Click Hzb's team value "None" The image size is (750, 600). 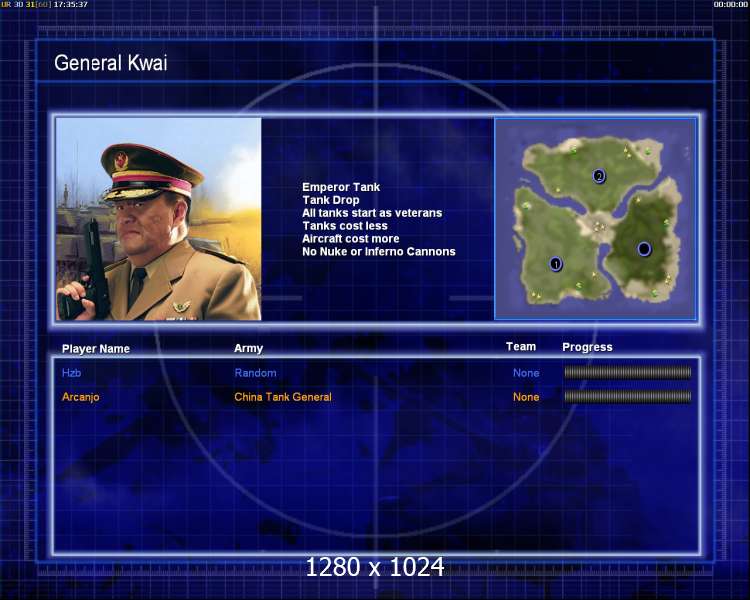526,373
